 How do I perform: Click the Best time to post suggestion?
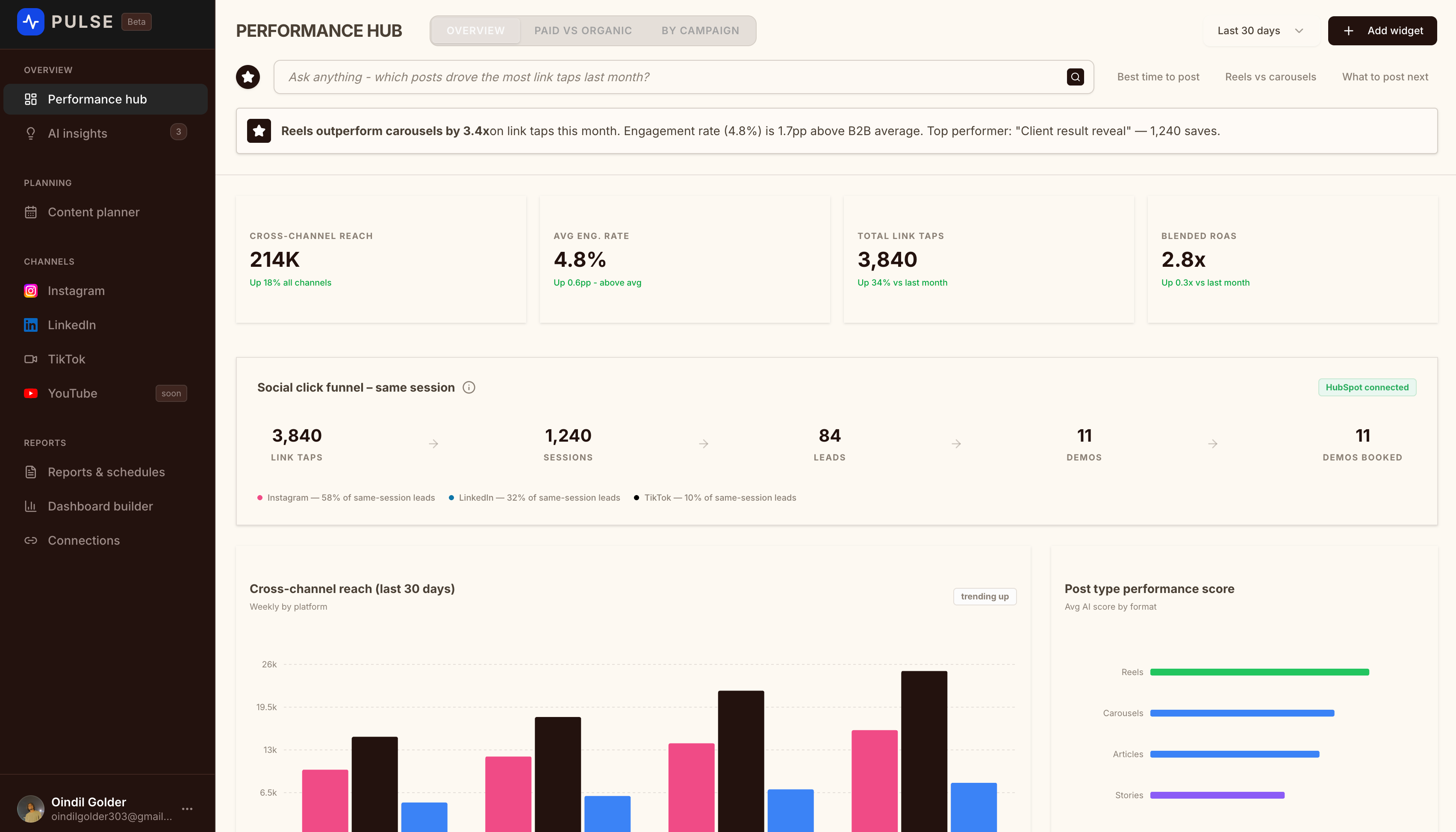(1158, 77)
